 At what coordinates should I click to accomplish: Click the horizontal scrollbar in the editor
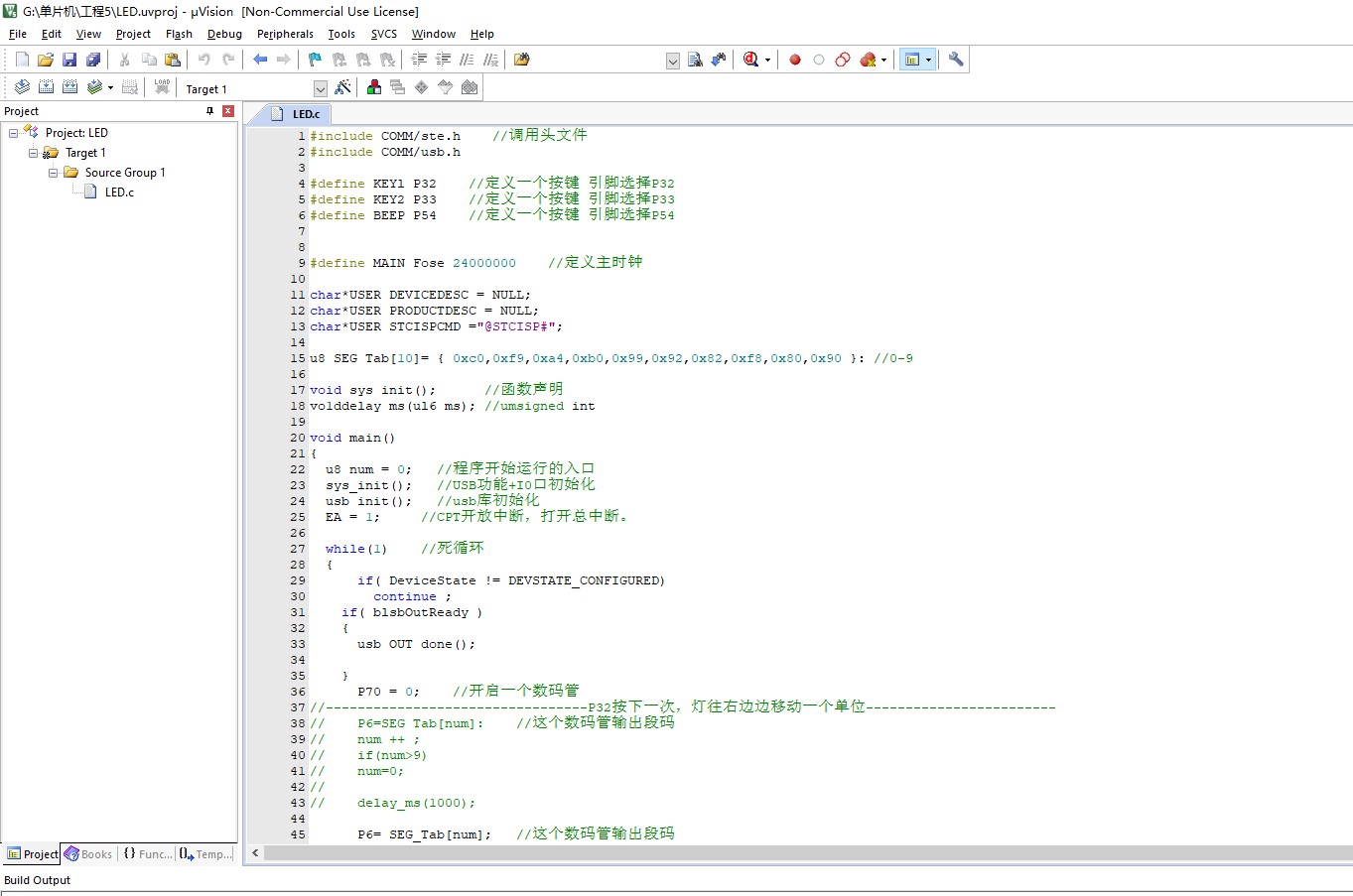click(804, 853)
